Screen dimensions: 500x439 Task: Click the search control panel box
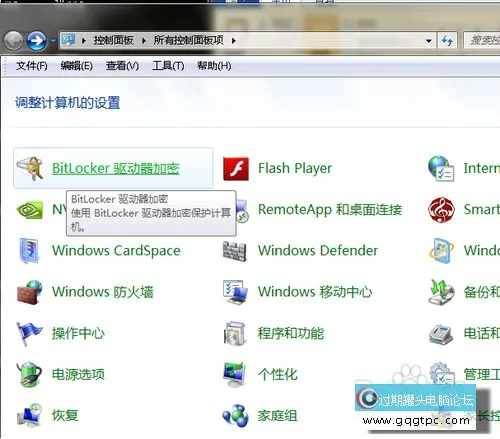482,41
